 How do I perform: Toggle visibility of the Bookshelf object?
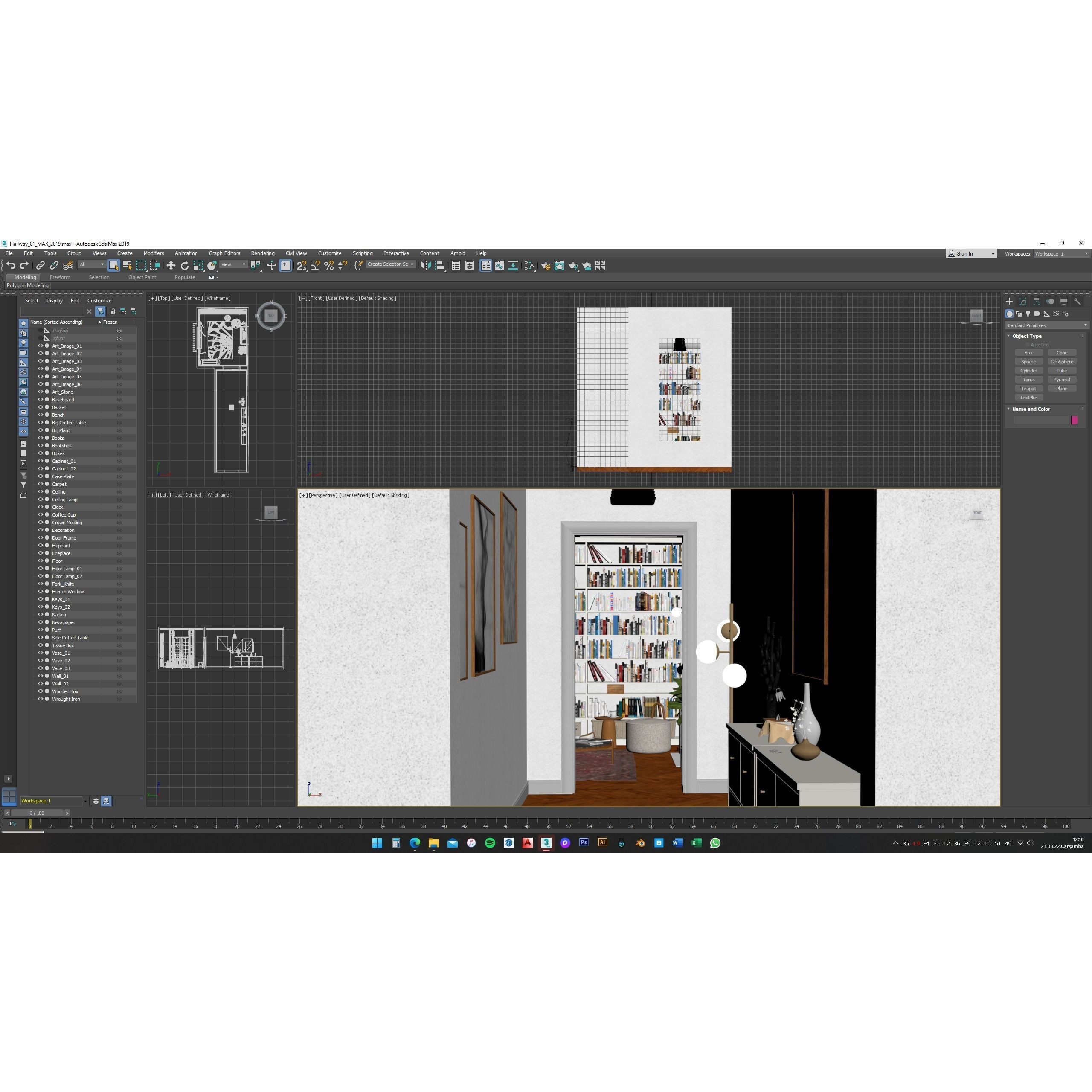(41, 445)
